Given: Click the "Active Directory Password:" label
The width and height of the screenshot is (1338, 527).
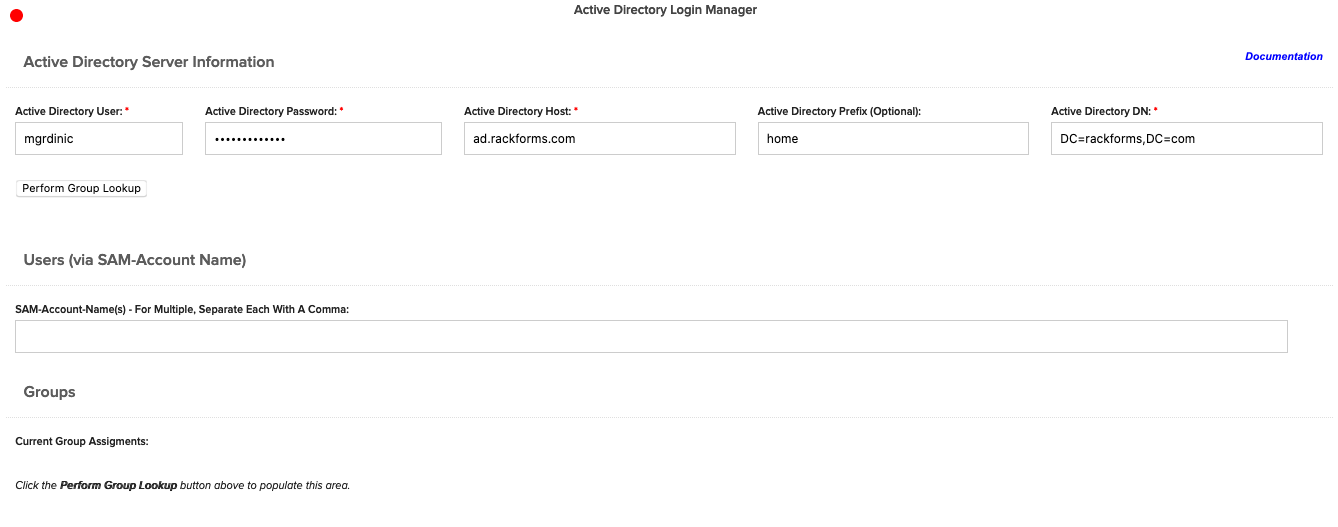Looking at the screenshot, I should [271, 111].
